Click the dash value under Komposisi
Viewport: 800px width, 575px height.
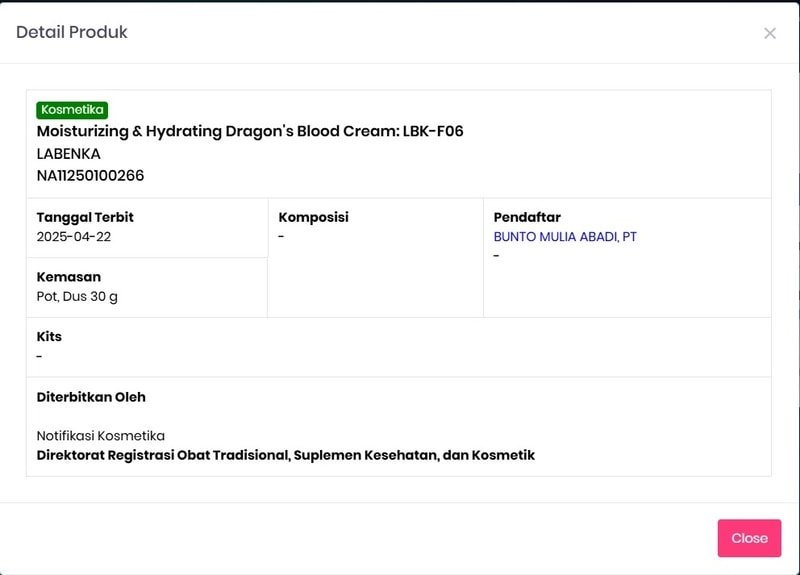tap(282, 237)
